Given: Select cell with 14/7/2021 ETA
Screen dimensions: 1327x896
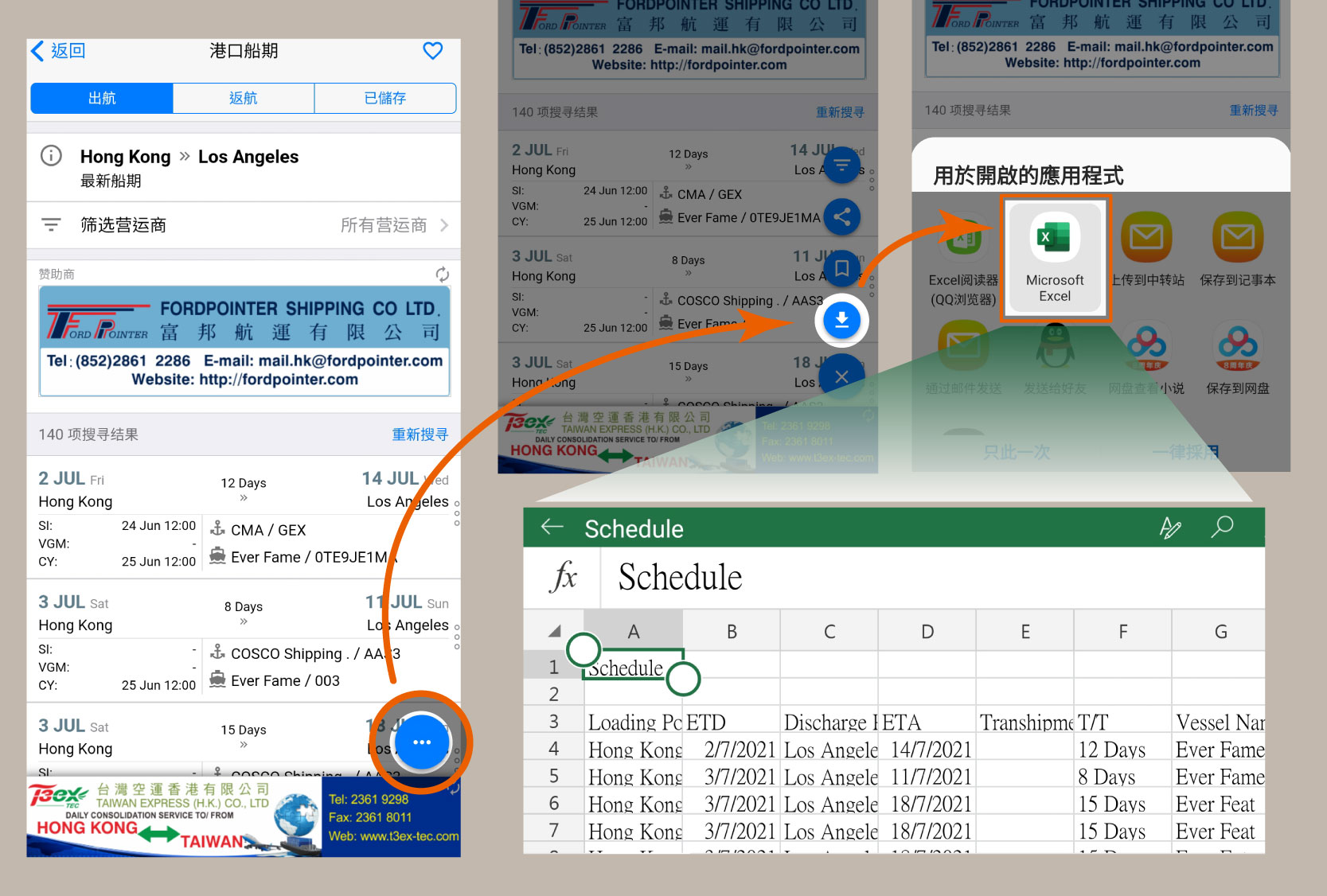Looking at the screenshot, I should (927, 749).
